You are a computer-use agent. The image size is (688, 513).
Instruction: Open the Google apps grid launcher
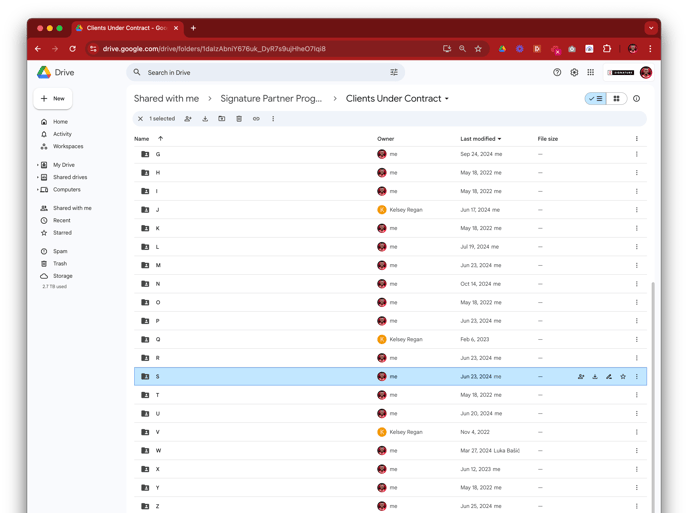(591, 73)
